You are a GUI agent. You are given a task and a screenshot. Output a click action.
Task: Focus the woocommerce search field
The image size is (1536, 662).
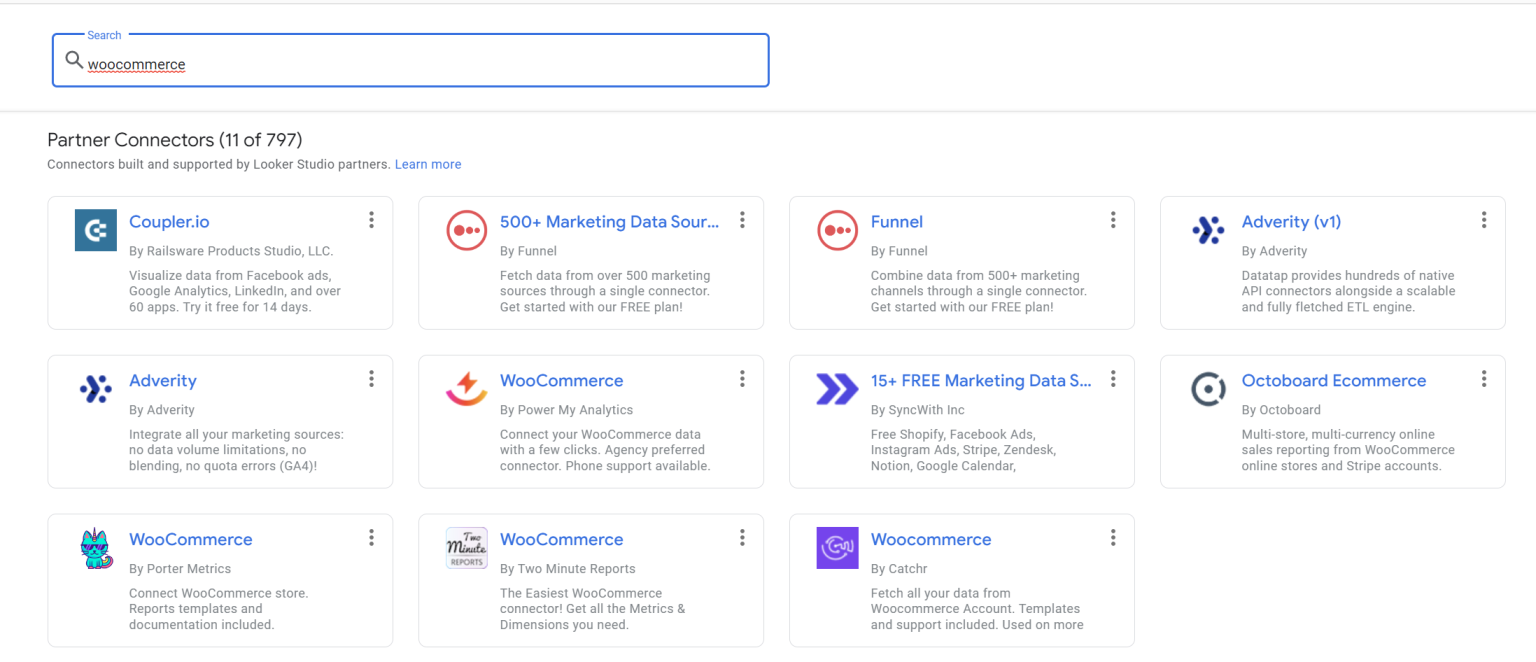(x=410, y=61)
